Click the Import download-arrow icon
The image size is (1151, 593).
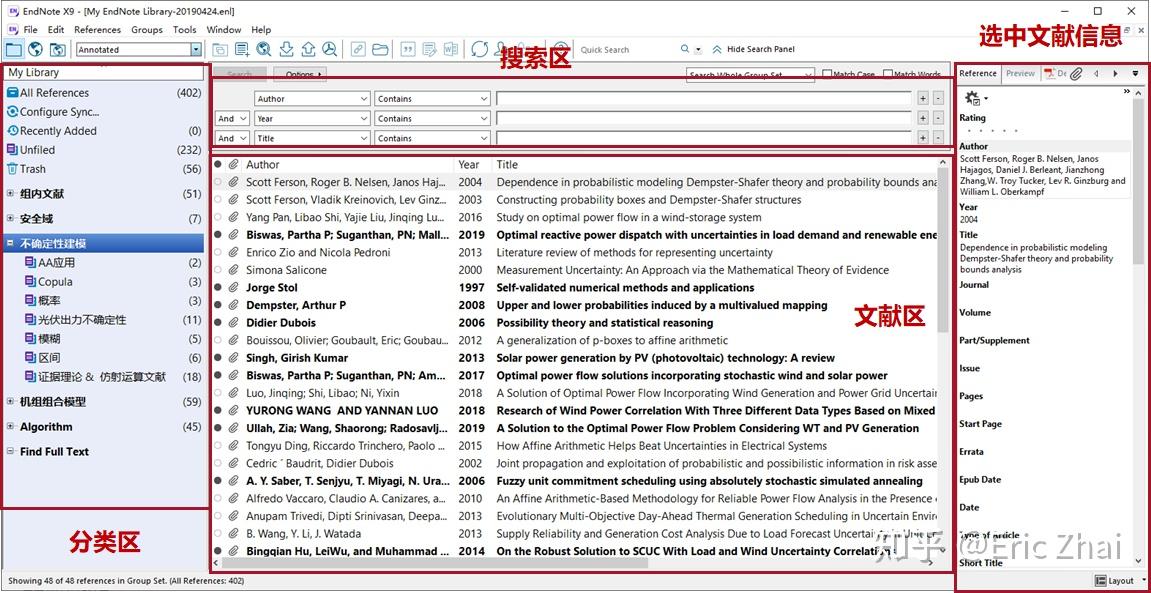[x=286, y=49]
